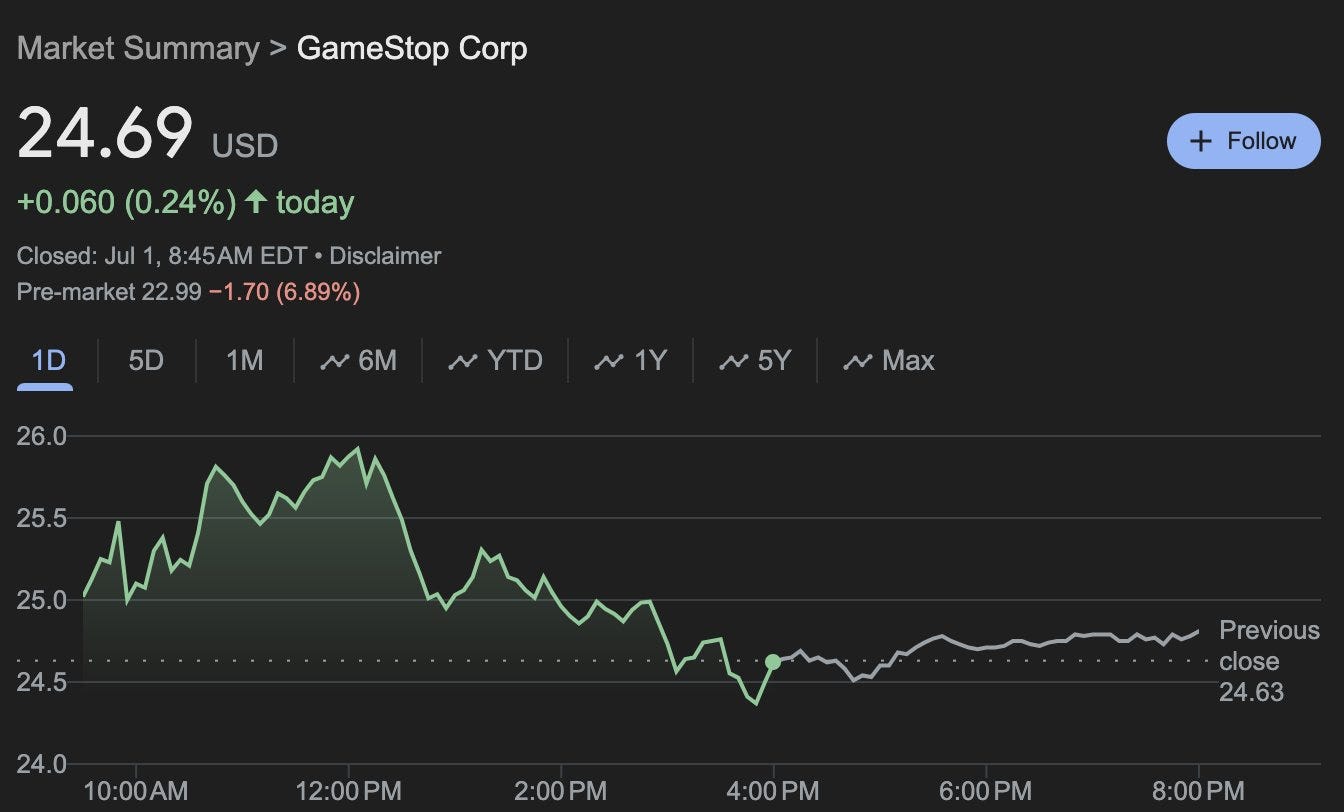The image size is (1344, 812).
Task: Select the 1D range tab
Action: point(48,361)
